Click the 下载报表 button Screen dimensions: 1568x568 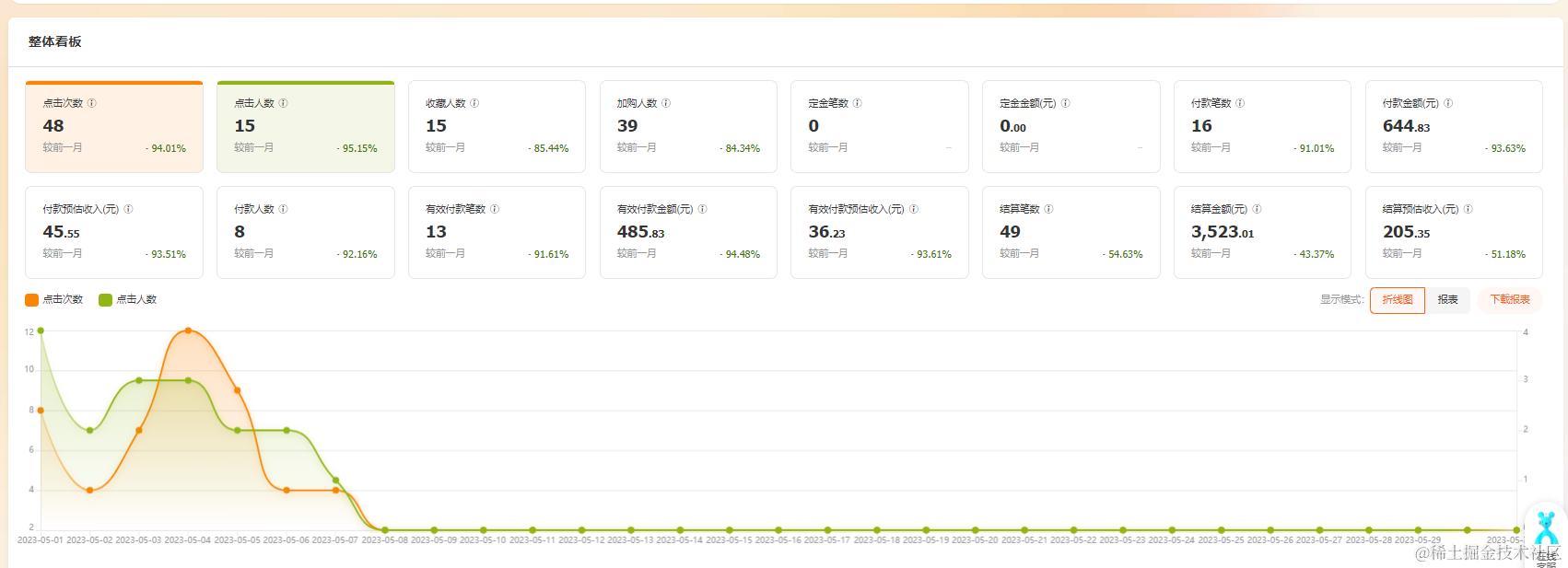point(1510,300)
